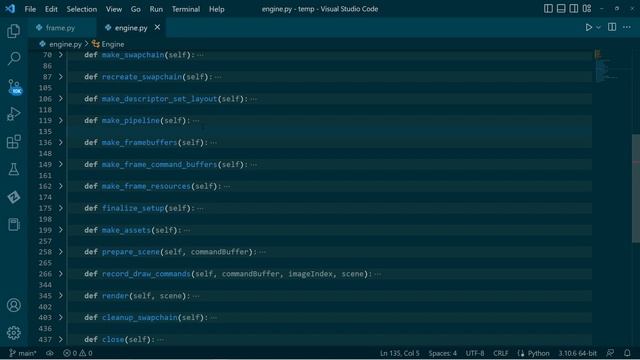
Task: Expand the make_pipeline function fold
Action: [x=61, y=120]
